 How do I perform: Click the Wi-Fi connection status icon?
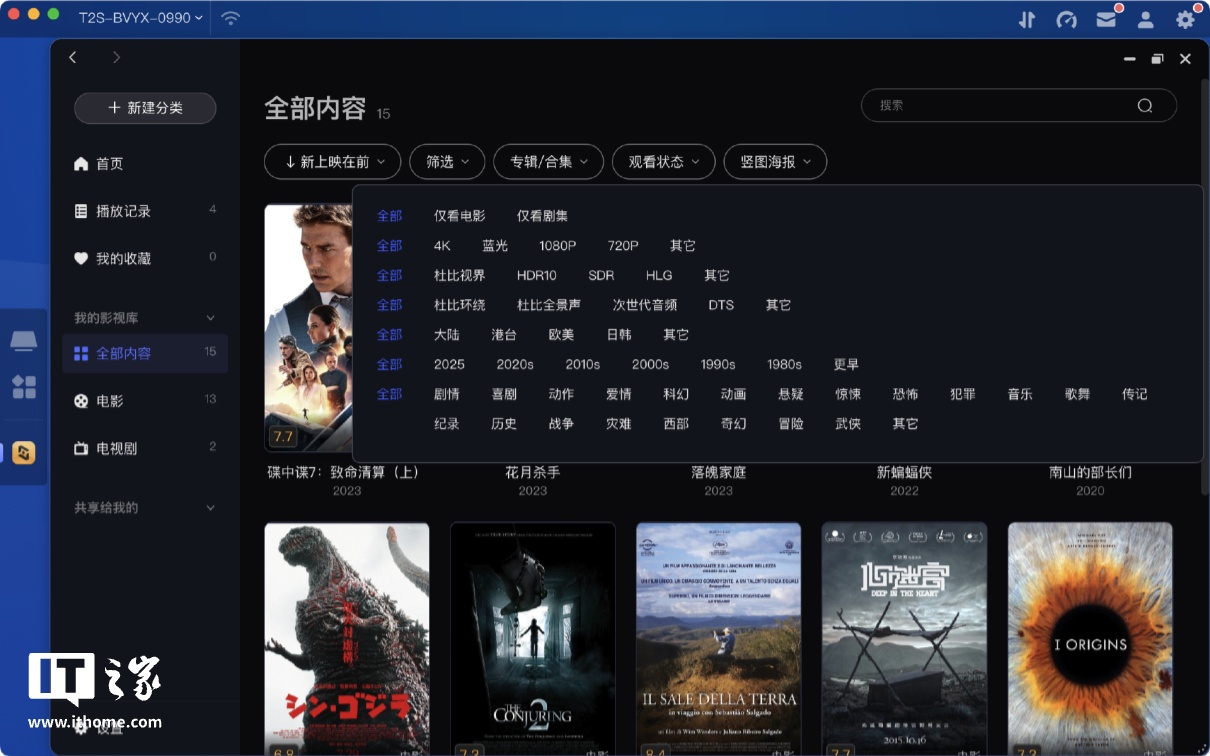click(x=231, y=18)
